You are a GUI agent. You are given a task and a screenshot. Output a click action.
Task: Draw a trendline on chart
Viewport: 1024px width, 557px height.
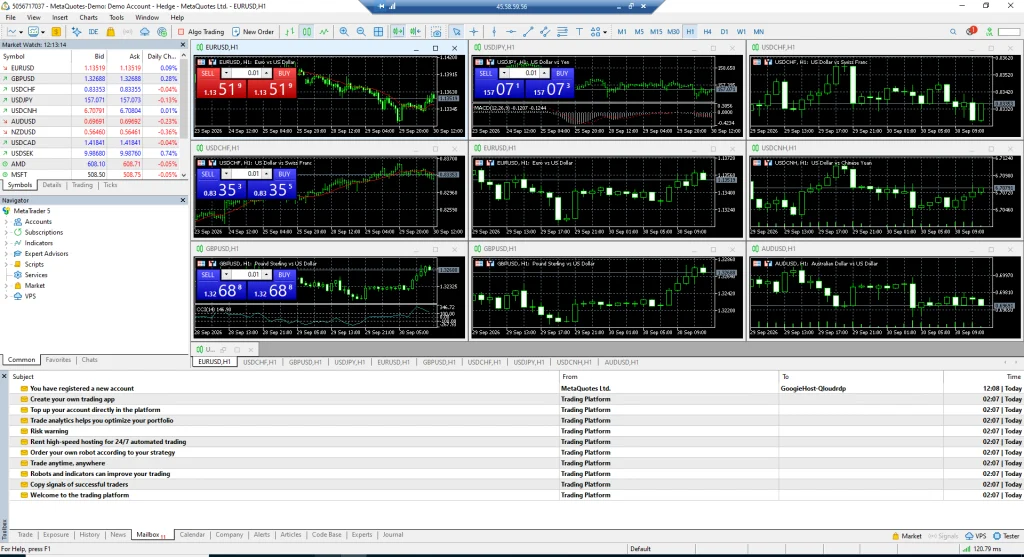click(528, 31)
